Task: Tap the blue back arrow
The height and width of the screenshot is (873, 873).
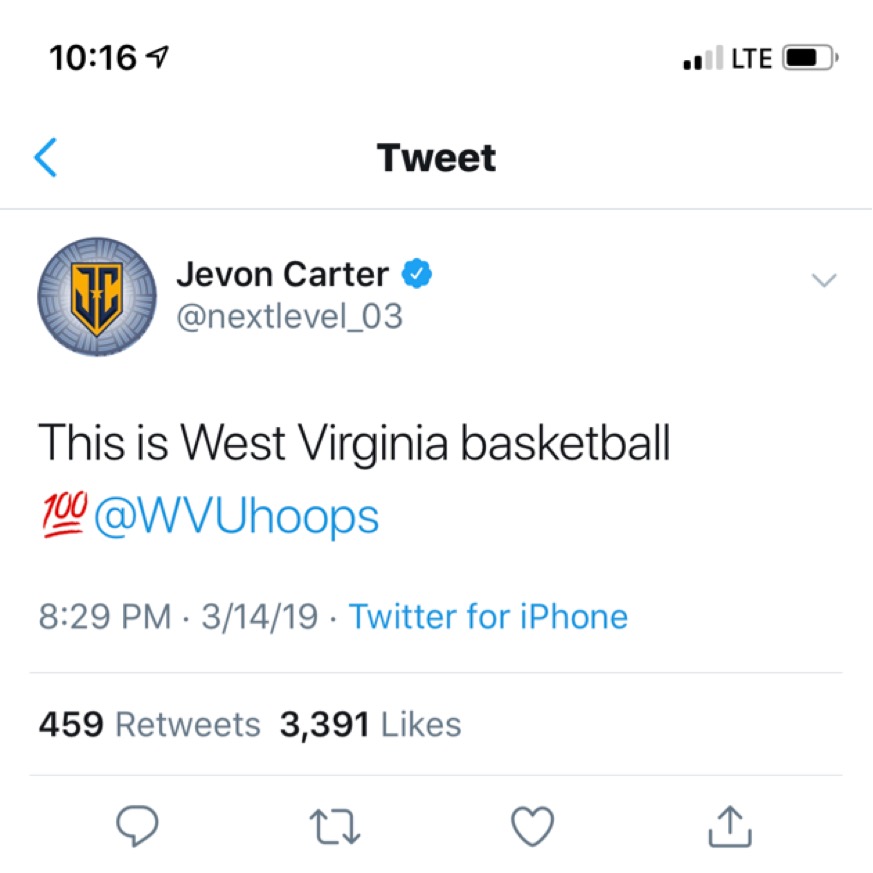Action: coord(46,158)
